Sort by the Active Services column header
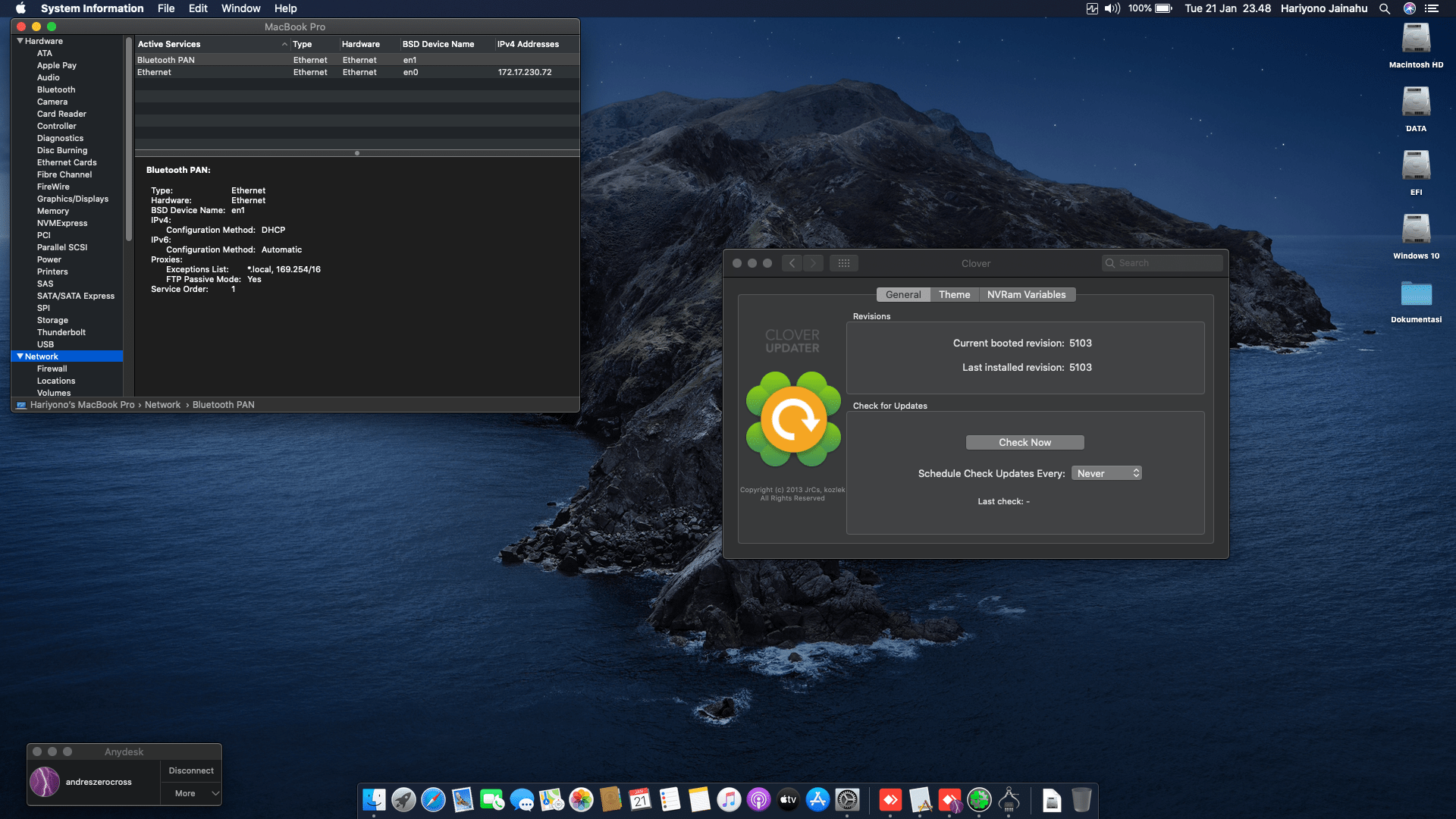The image size is (1456, 819). [x=212, y=44]
